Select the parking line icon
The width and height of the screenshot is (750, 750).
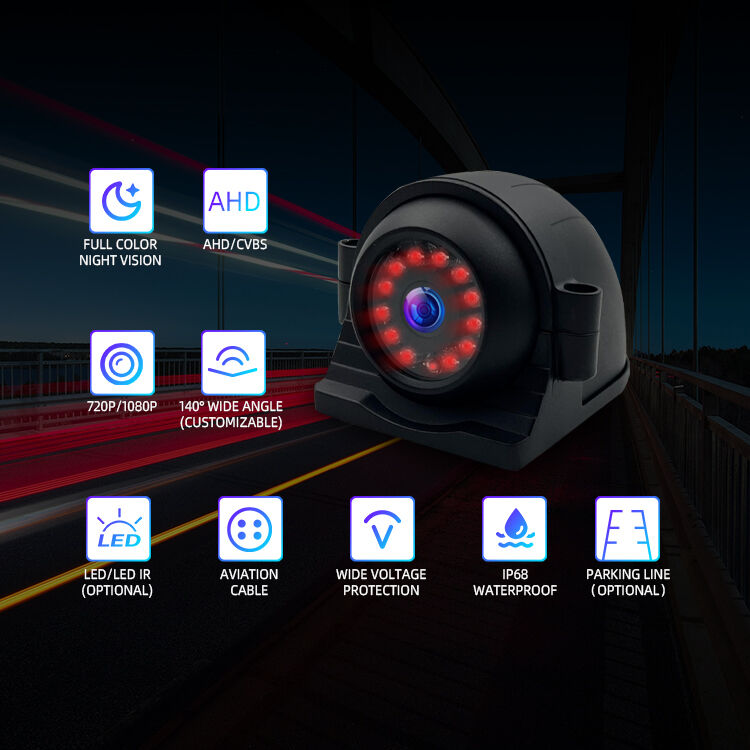click(628, 529)
